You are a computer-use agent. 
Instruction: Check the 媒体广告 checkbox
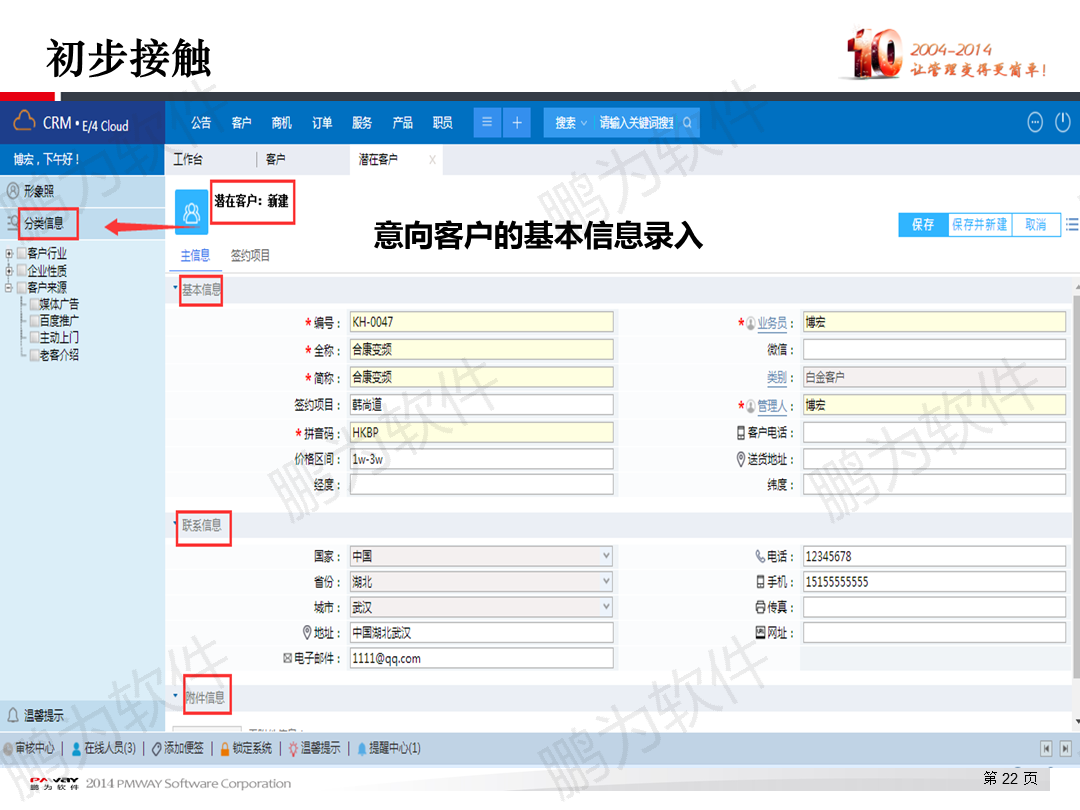click(x=34, y=304)
